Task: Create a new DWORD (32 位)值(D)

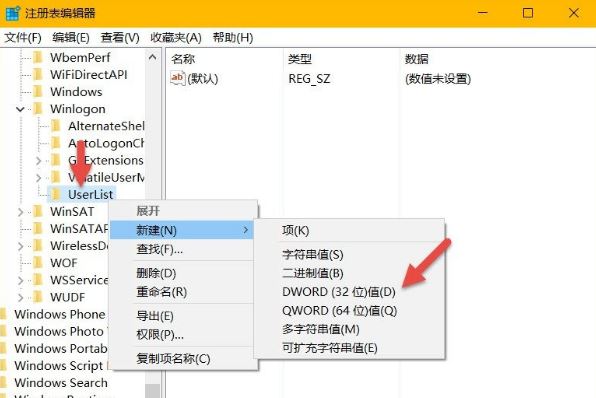Action: coord(349,292)
